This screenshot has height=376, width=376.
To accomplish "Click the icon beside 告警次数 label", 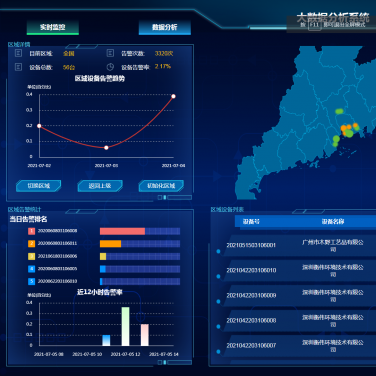I will coord(110,53).
